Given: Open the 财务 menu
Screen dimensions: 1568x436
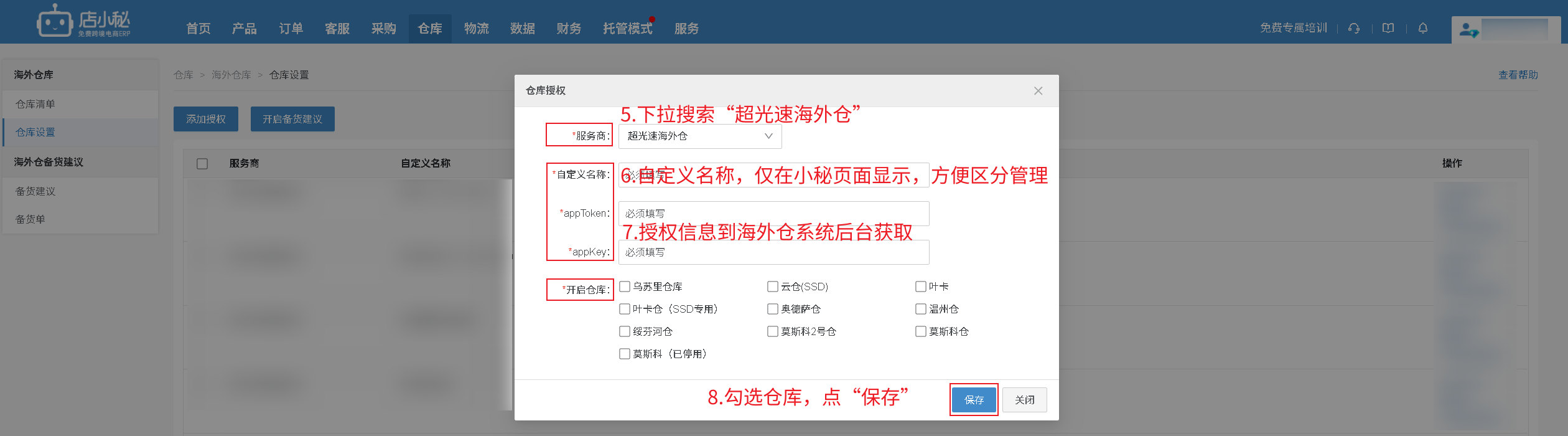Looking at the screenshot, I should [569, 29].
